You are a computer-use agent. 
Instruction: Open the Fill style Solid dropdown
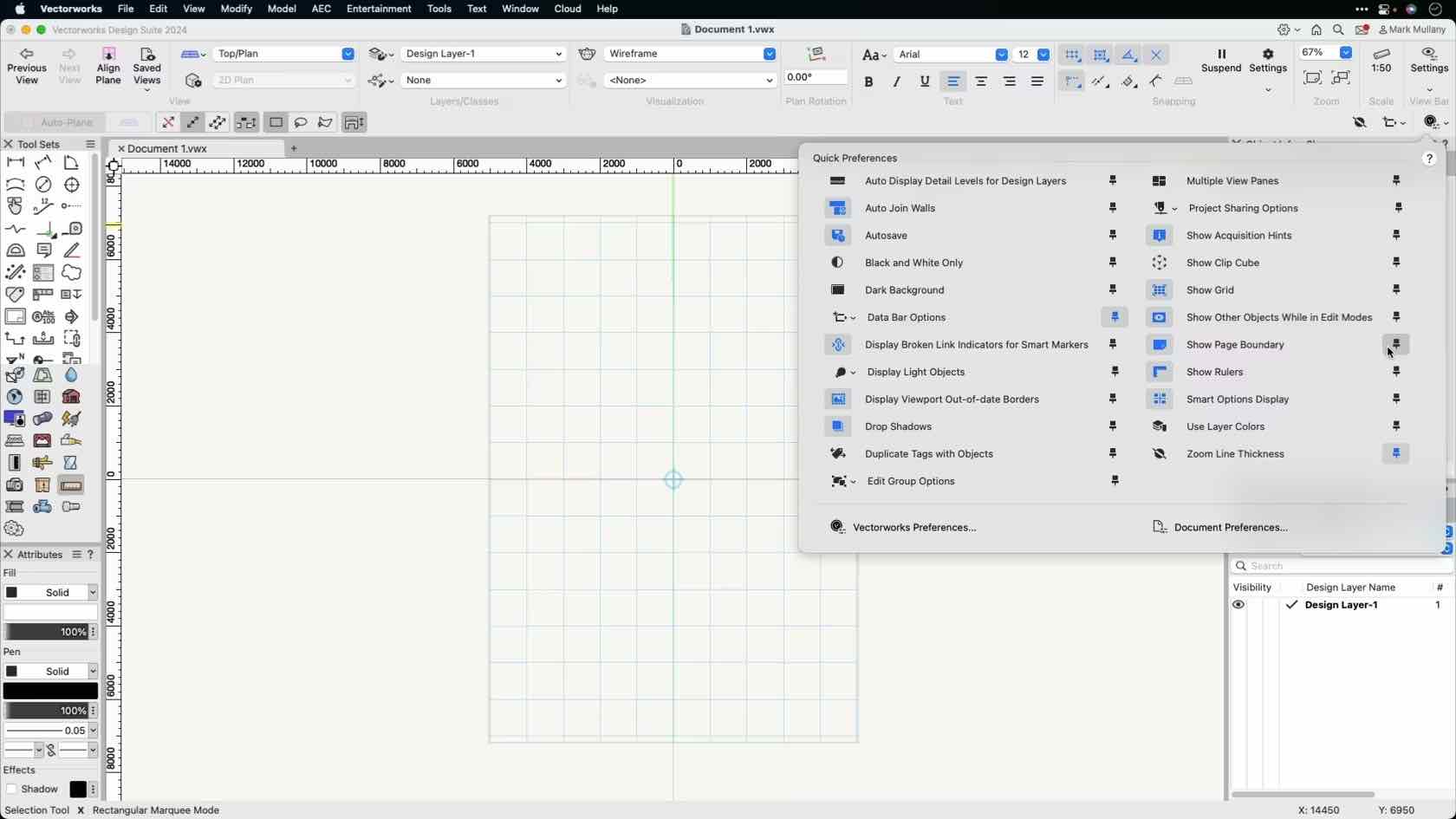tap(51, 593)
